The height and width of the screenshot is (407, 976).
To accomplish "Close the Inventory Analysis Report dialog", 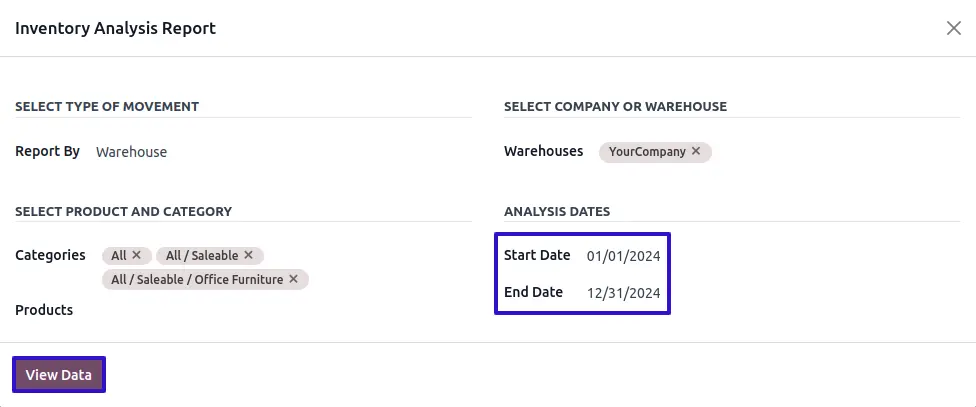I will pos(954,28).
